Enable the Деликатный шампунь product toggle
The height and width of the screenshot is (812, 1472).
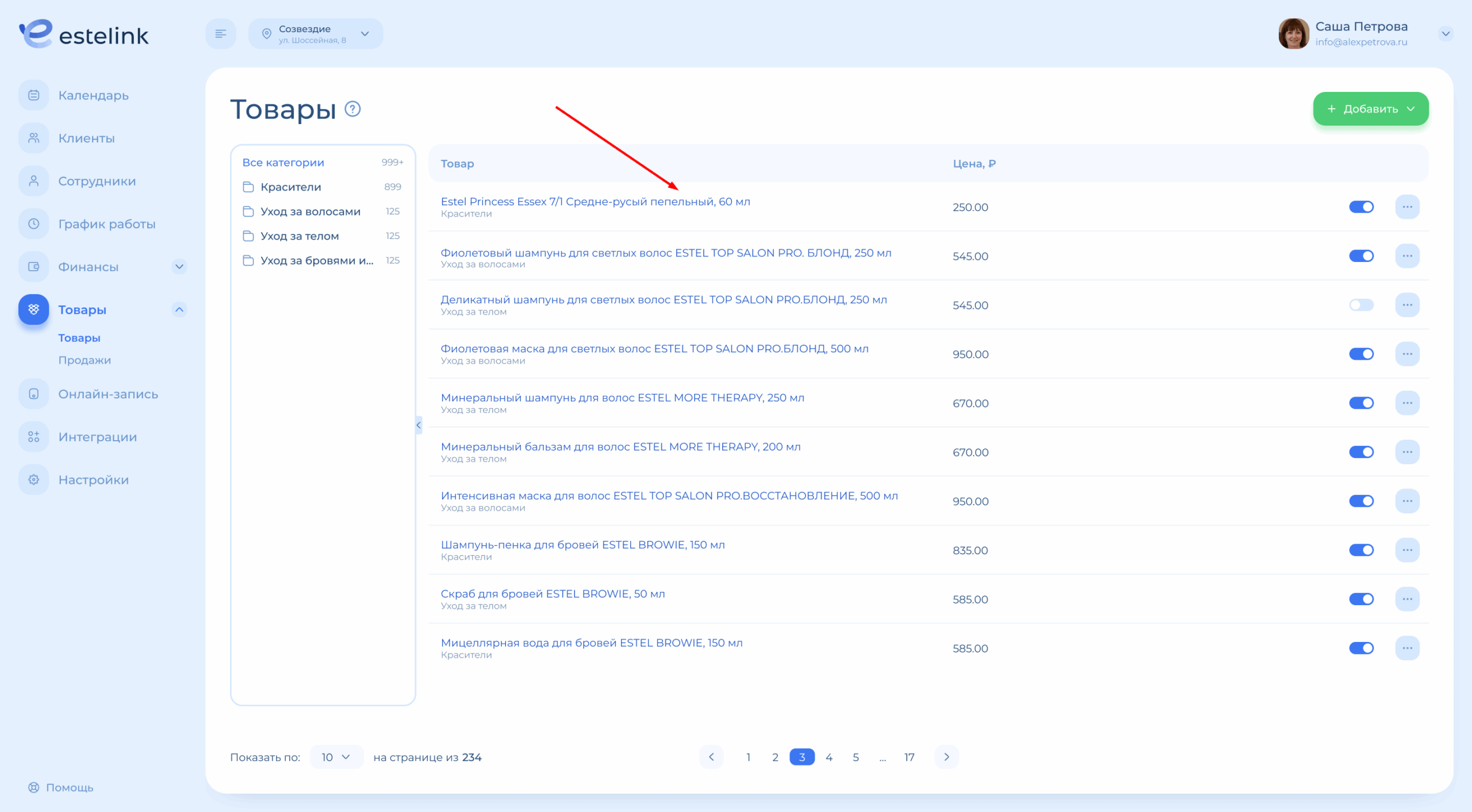coord(1361,305)
